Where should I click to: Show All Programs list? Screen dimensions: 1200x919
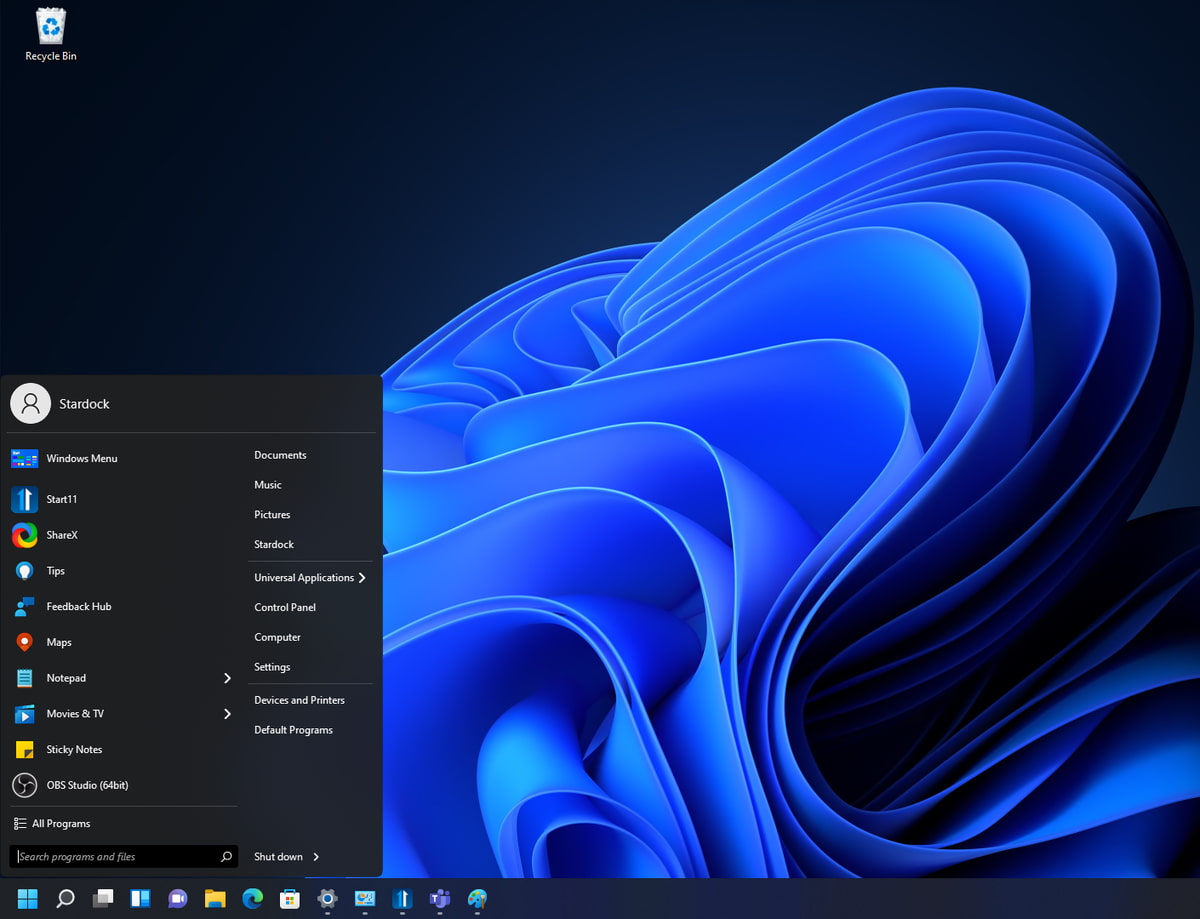pyautogui.click(x=52, y=824)
